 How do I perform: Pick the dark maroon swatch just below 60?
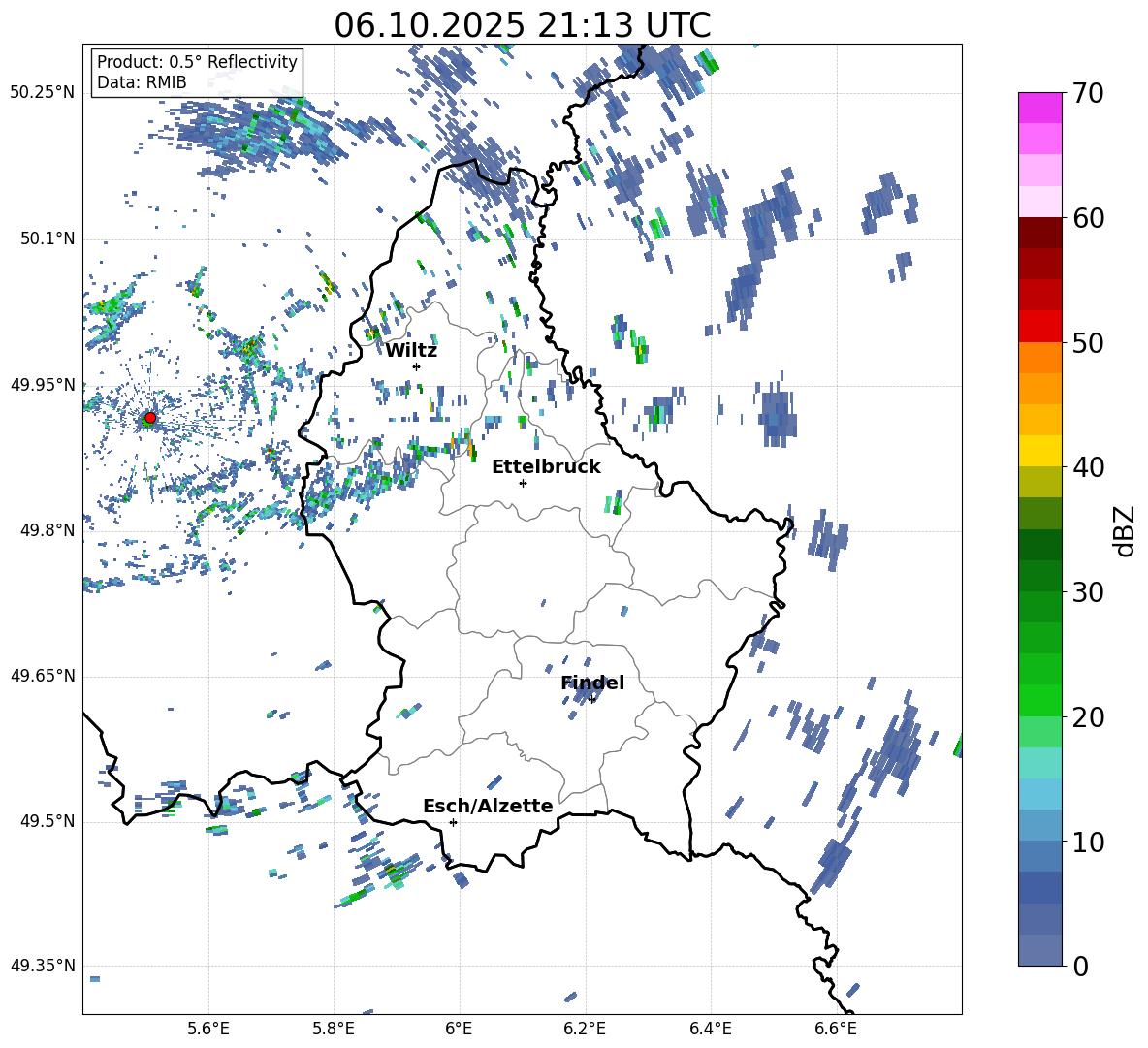click(x=1040, y=233)
